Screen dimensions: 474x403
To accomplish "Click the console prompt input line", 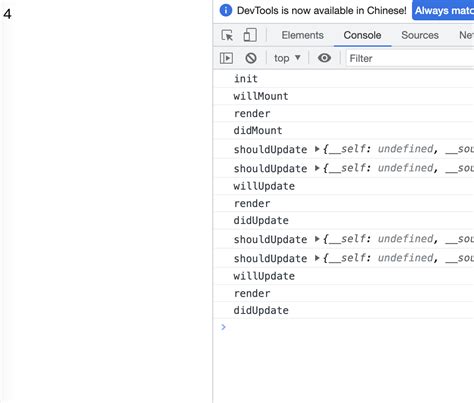I will (x=347, y=327).
